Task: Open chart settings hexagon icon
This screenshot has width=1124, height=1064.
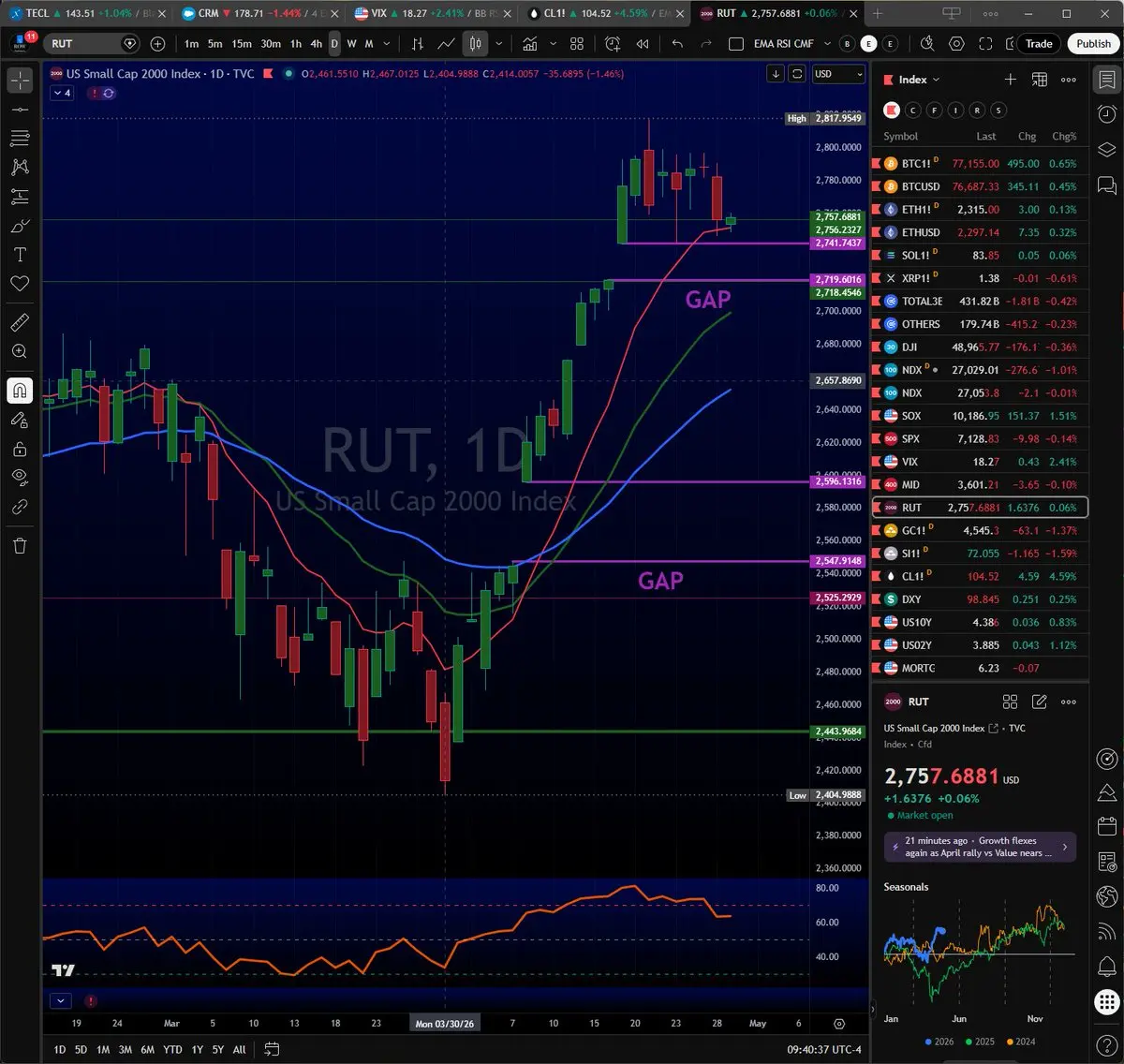Action: click(x=956, y=44)
